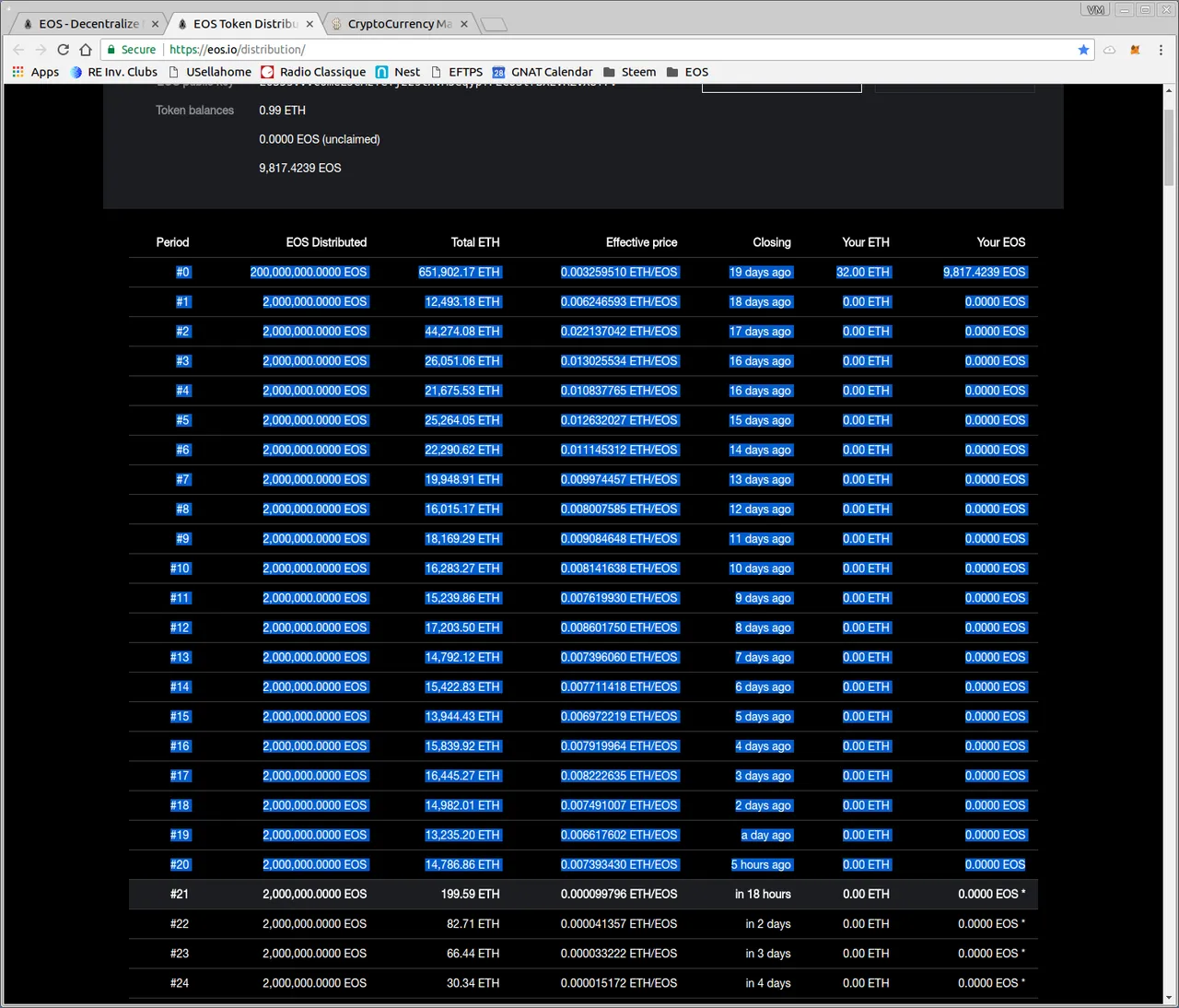Screen dimensions: 1179x1008
Task: Click 0.0000 EOS (unclaimed) balance
Action: pos(320,139)
